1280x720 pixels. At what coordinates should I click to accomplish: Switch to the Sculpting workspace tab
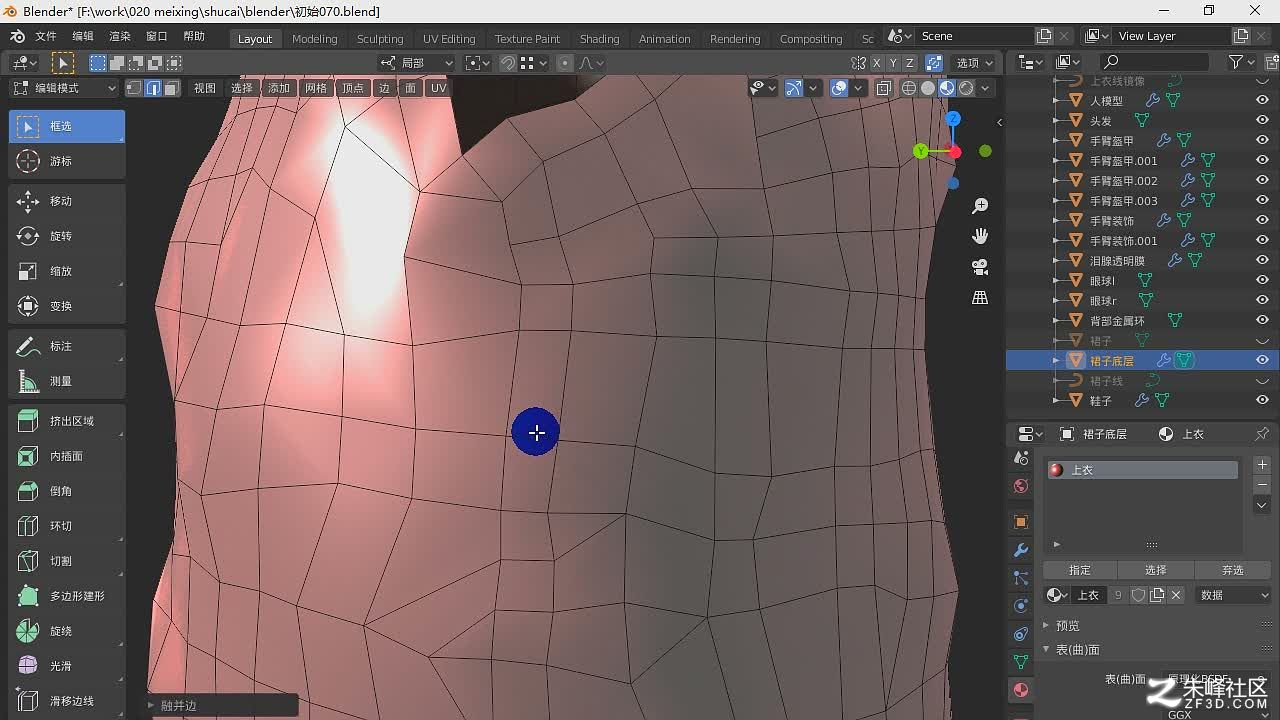[x=380, y=39]
